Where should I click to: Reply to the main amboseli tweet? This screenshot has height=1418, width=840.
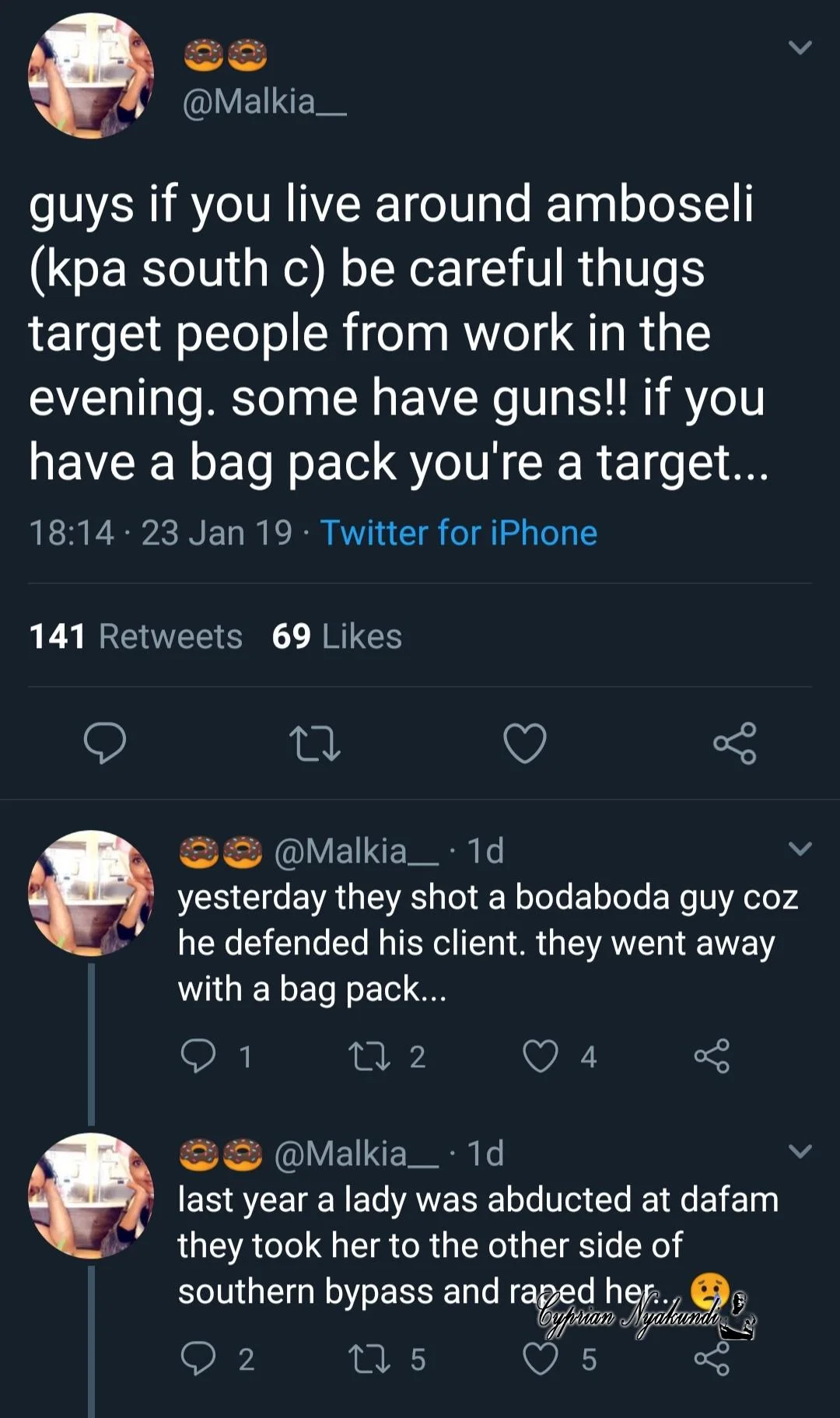pyautogui.click(x=105, y=743)
